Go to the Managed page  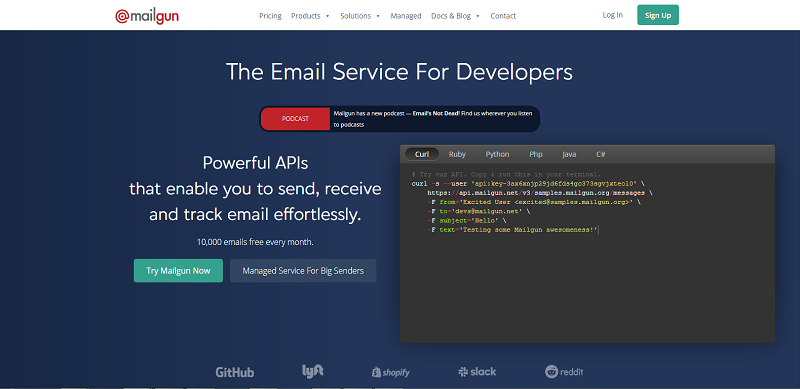(x=406, y=16)
